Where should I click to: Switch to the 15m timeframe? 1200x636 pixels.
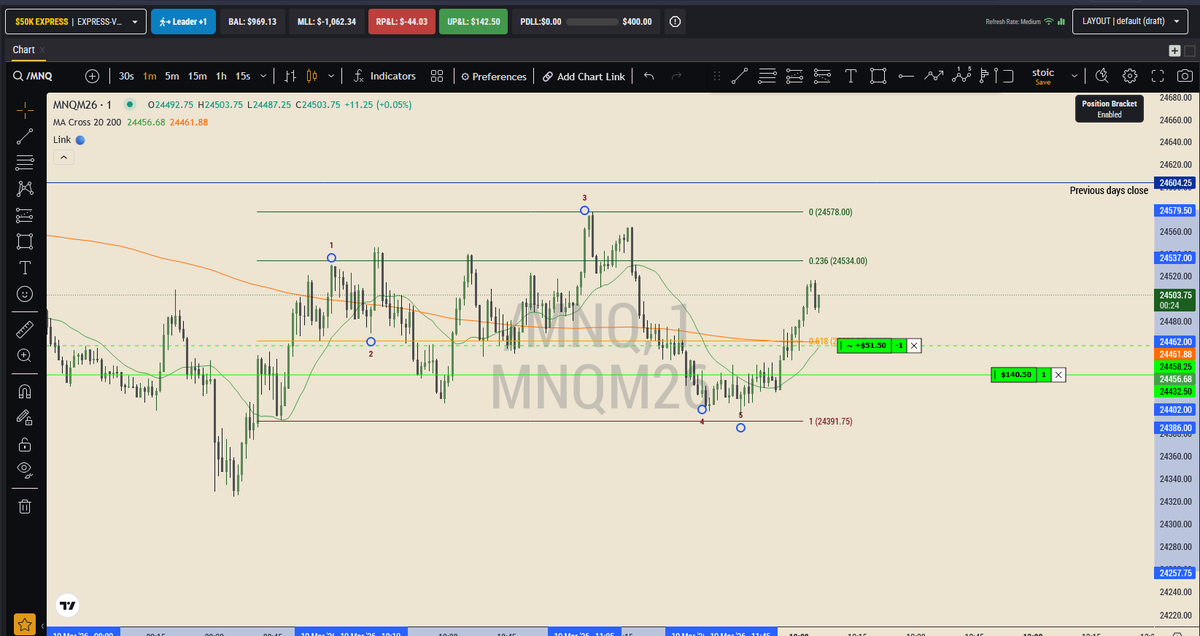(198, 76)
